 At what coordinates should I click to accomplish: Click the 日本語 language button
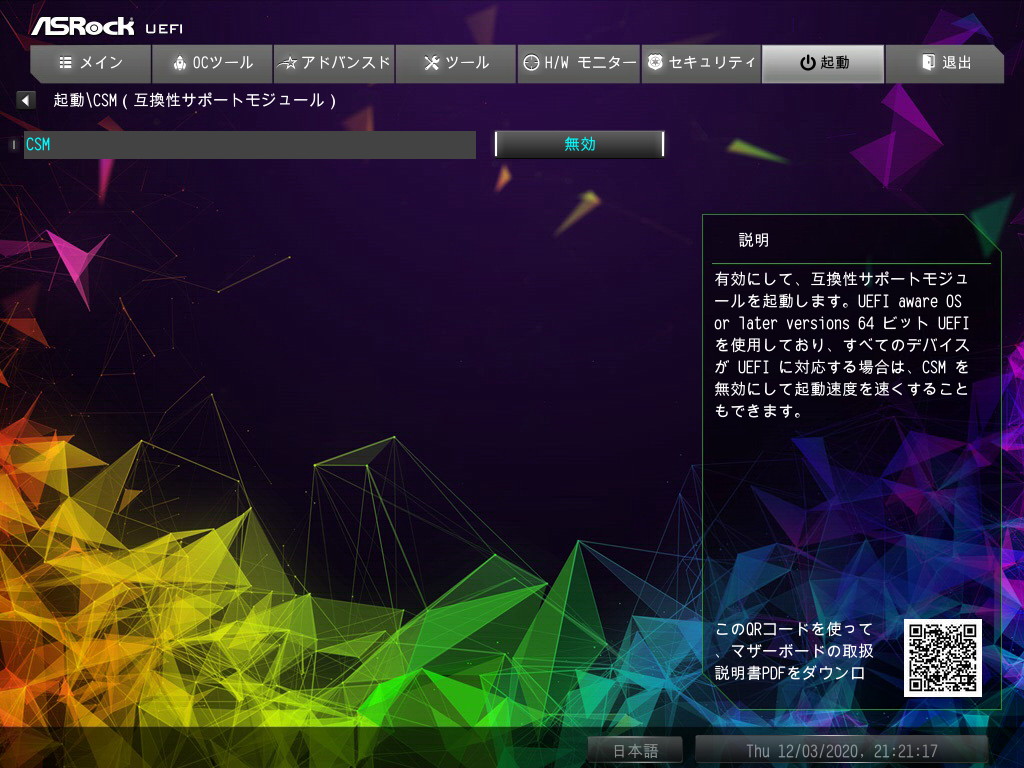pyautogui.click(x=635, y=750)
